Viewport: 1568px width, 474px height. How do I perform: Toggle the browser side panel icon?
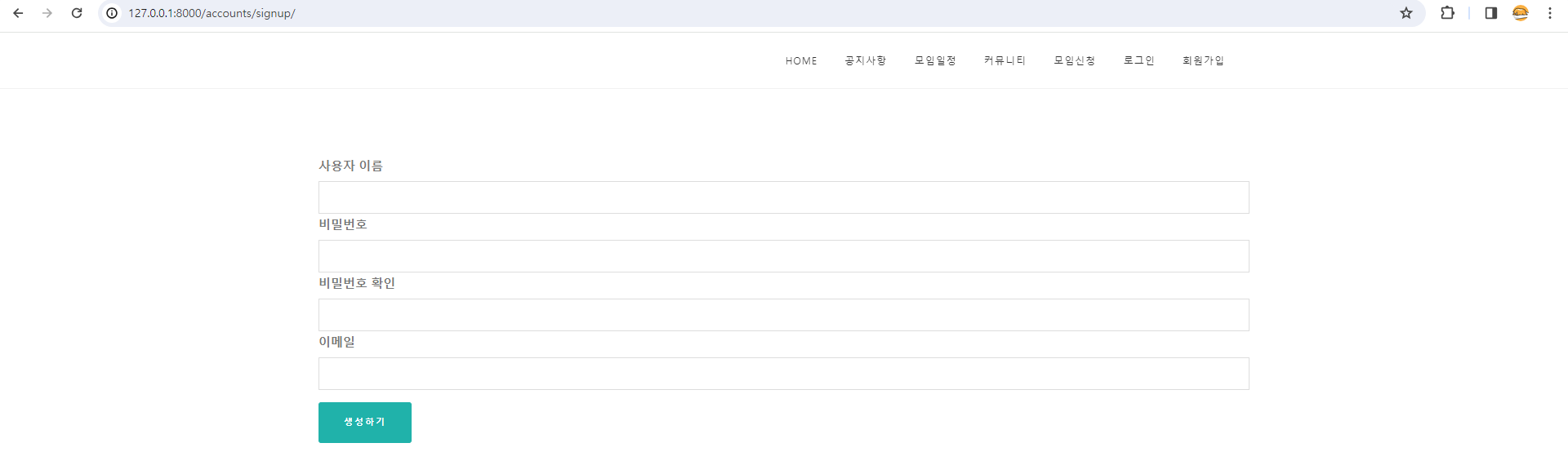pos(1490,13)
